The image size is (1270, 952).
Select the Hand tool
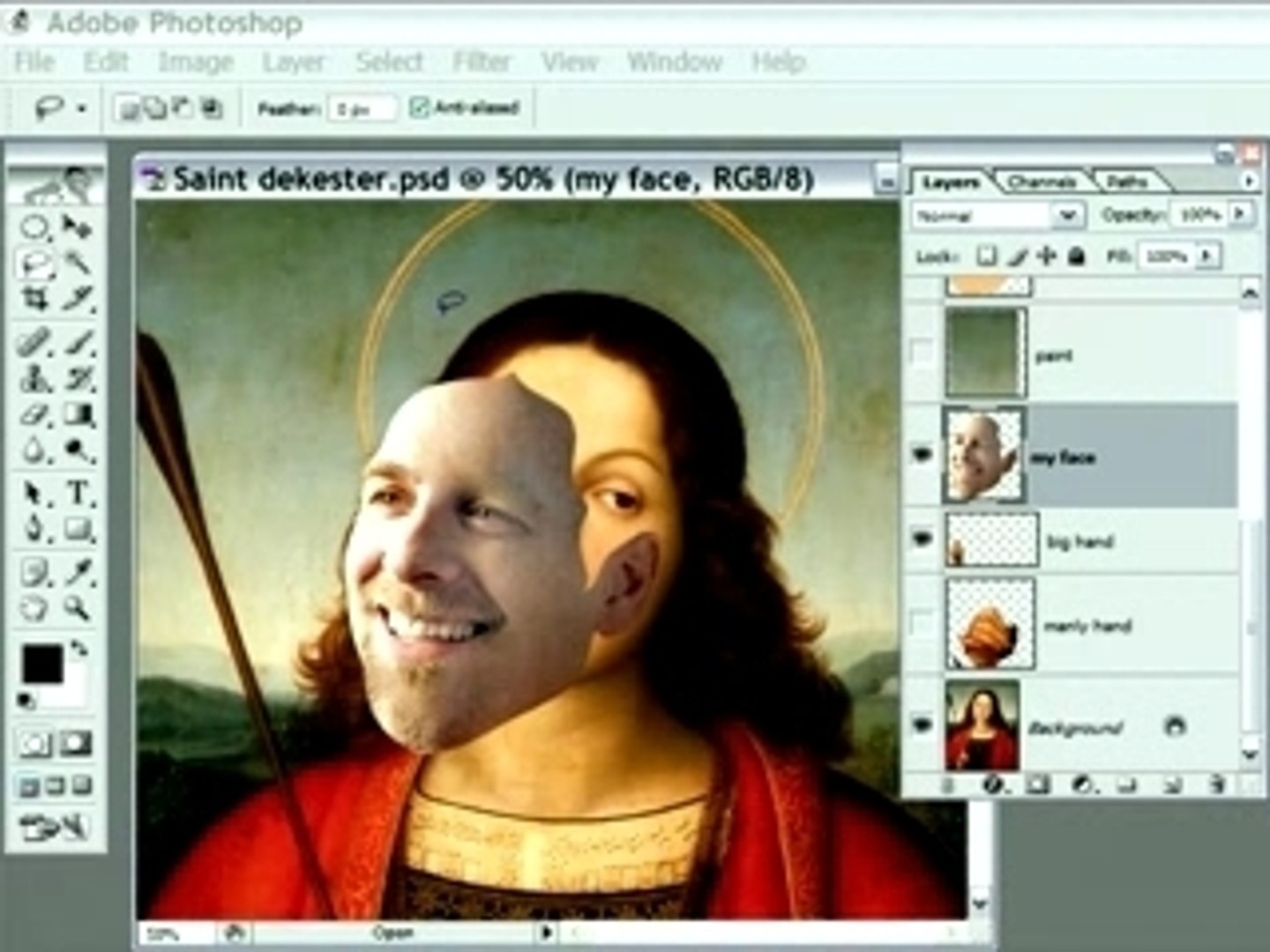click(x=35, y=608)
